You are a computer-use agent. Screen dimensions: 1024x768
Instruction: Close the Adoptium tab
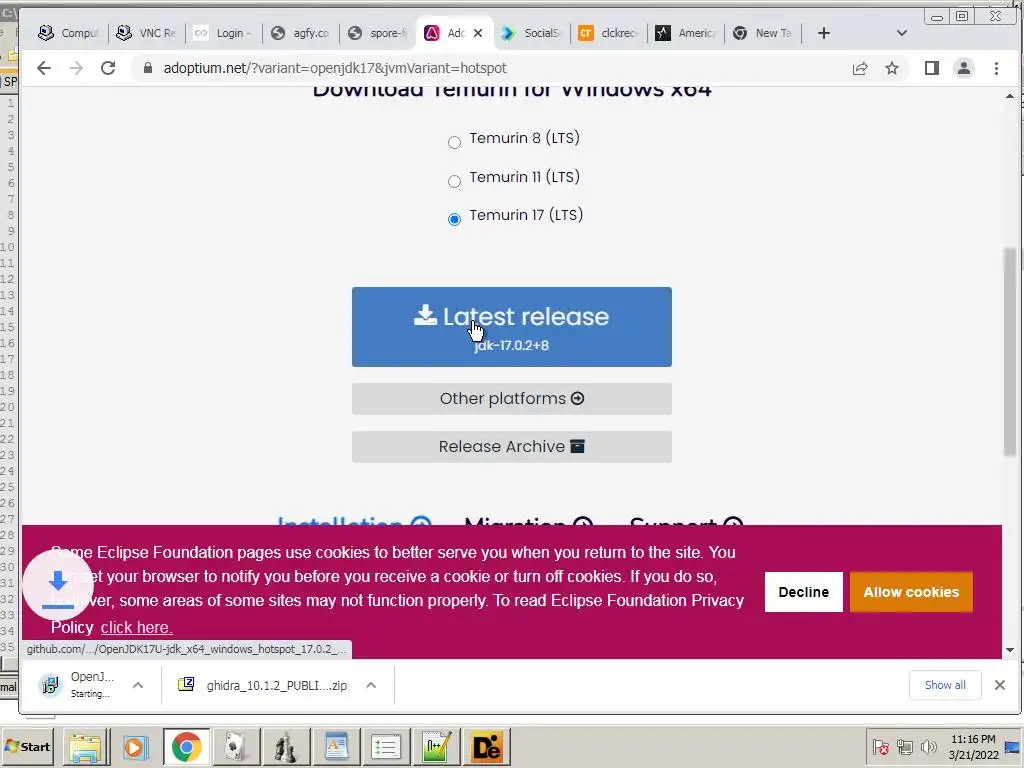click(478, 33)
